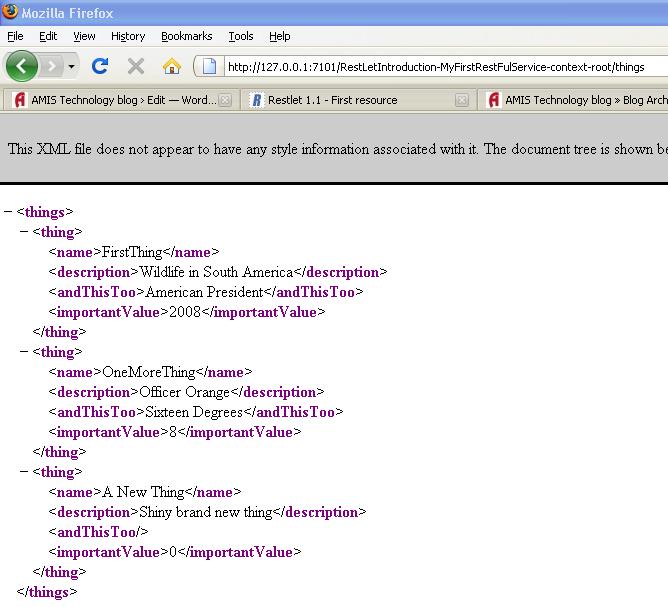Screen dimensions: 668x607
Task: Close the AMIS Technology blog Edit tab
Action: (225, 100)
